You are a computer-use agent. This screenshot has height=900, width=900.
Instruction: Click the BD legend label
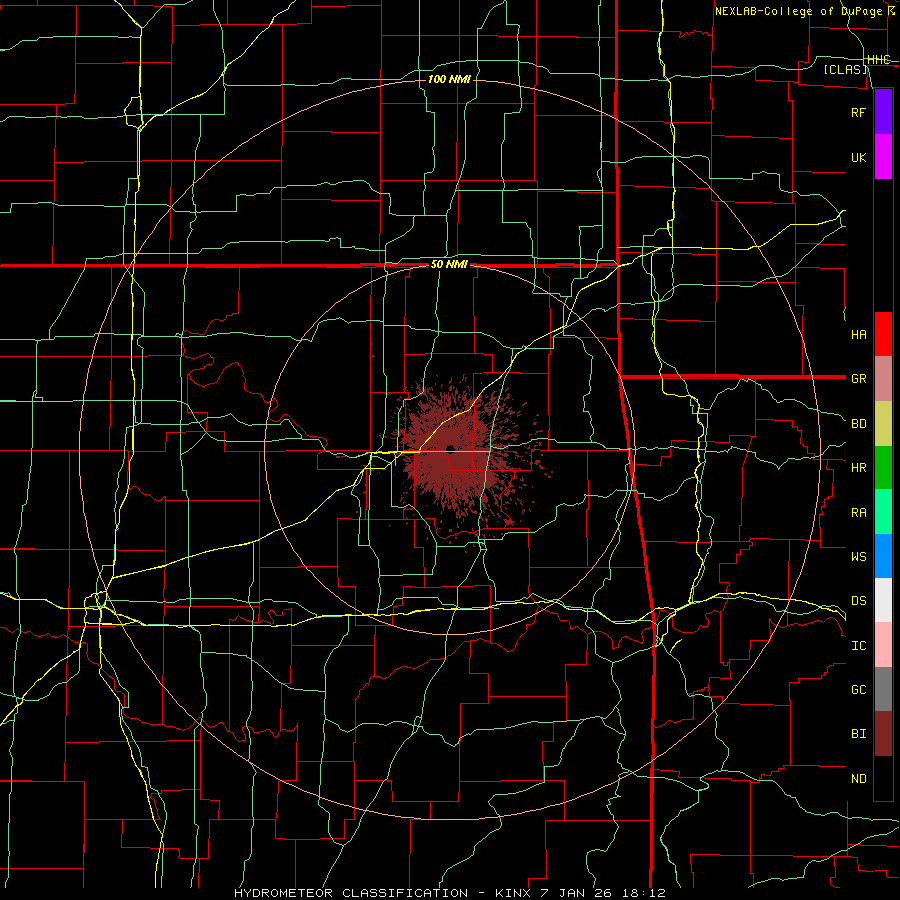point(858,424)
